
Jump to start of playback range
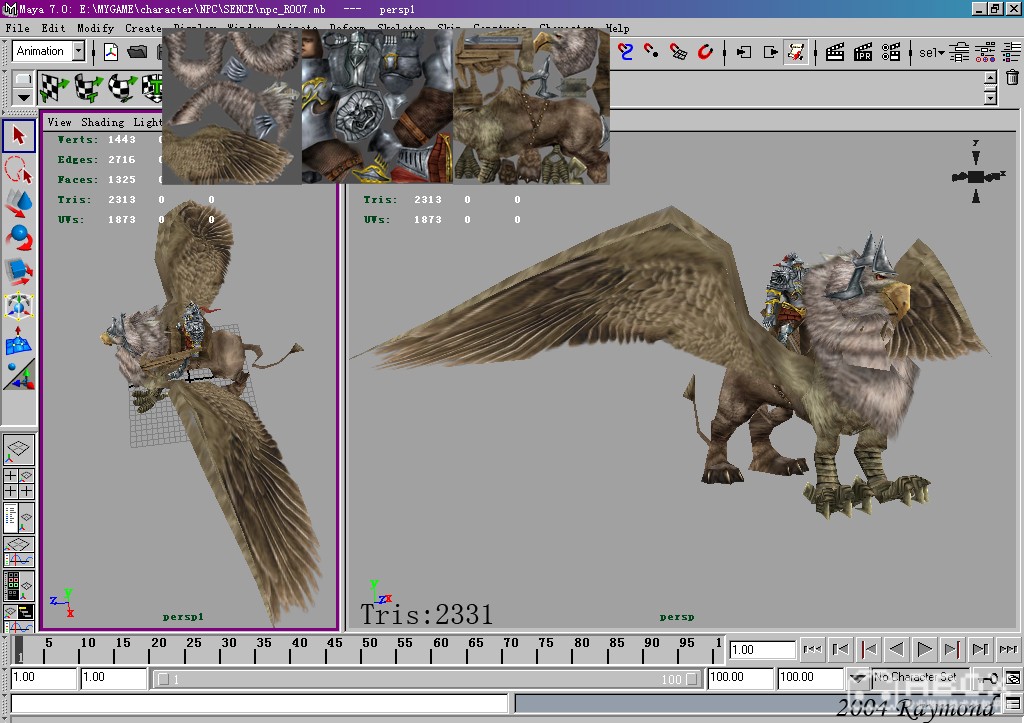(x=812, y=650)
